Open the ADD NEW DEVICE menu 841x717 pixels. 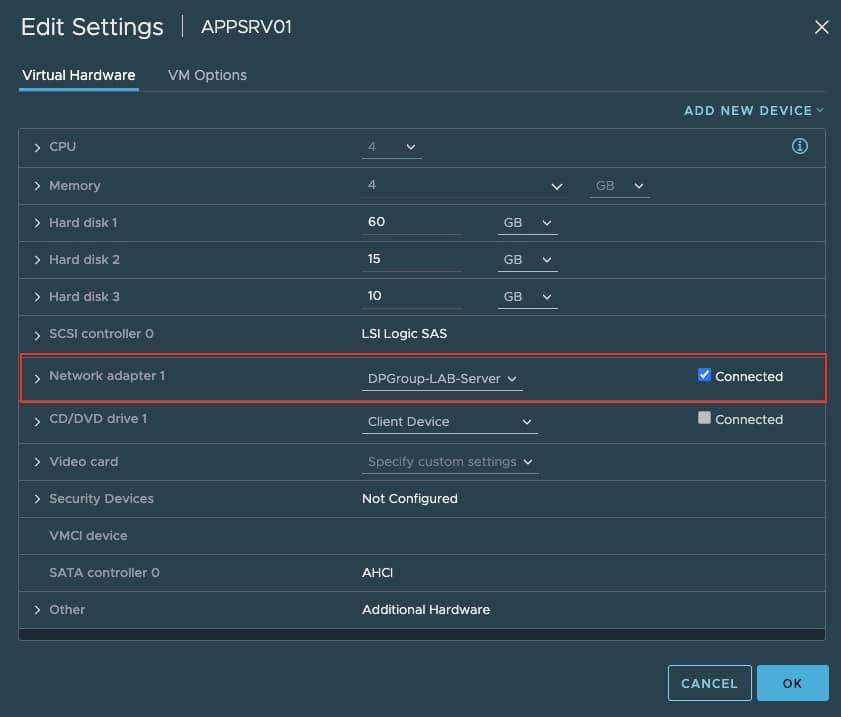pyautogui.click(x=753, y=110)
